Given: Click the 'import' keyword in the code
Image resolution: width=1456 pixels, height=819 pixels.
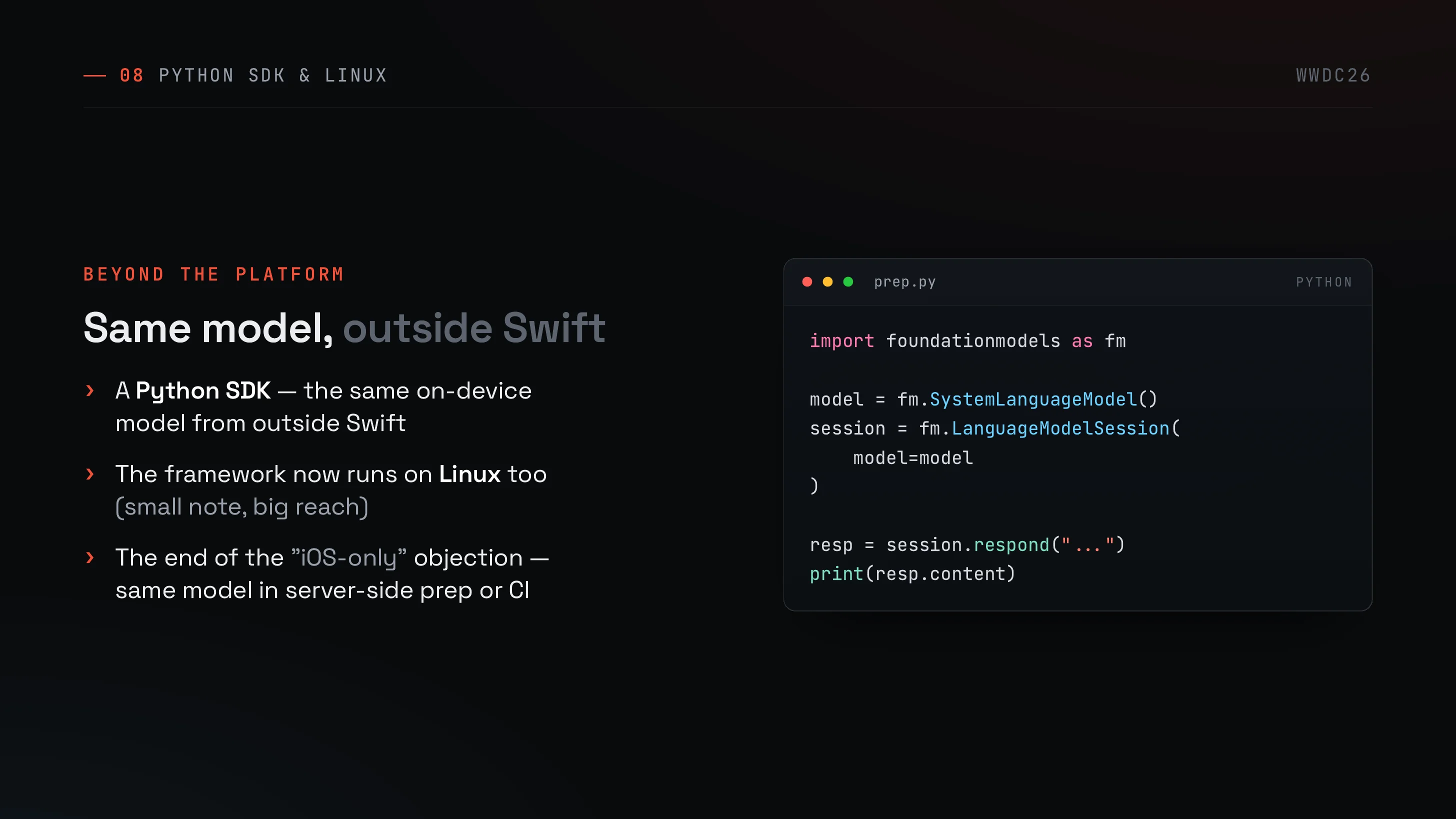Looking at the screenshot, I should pyautogui.click(x=841, y=341).
